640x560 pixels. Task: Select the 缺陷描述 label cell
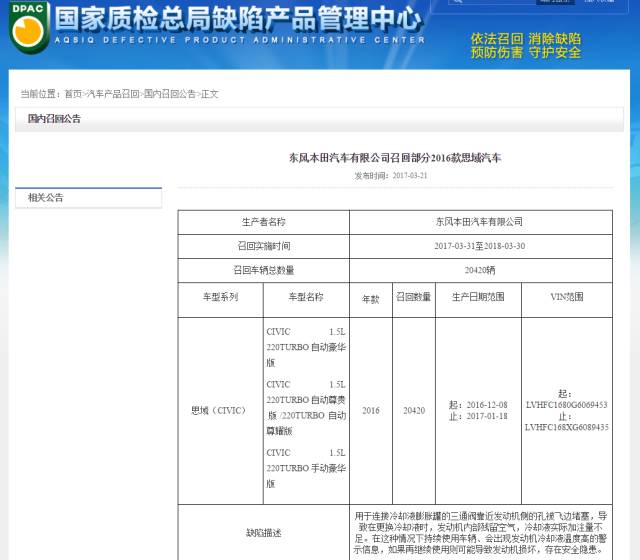(264, 533)
